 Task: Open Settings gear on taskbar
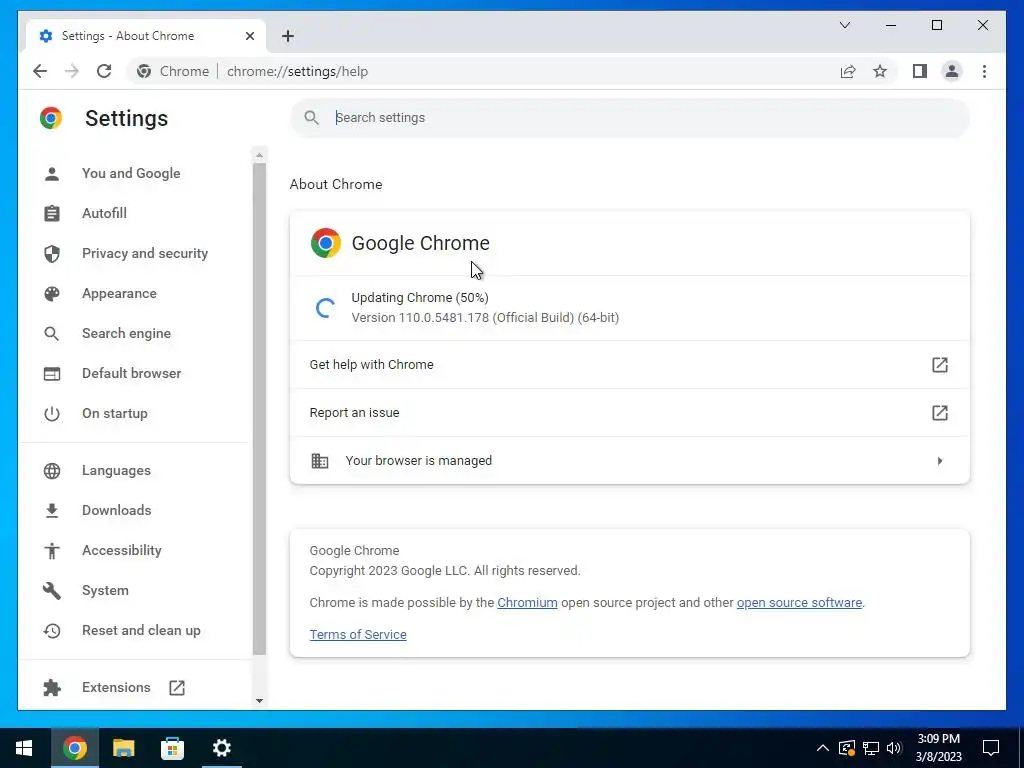tap(222, 748)
